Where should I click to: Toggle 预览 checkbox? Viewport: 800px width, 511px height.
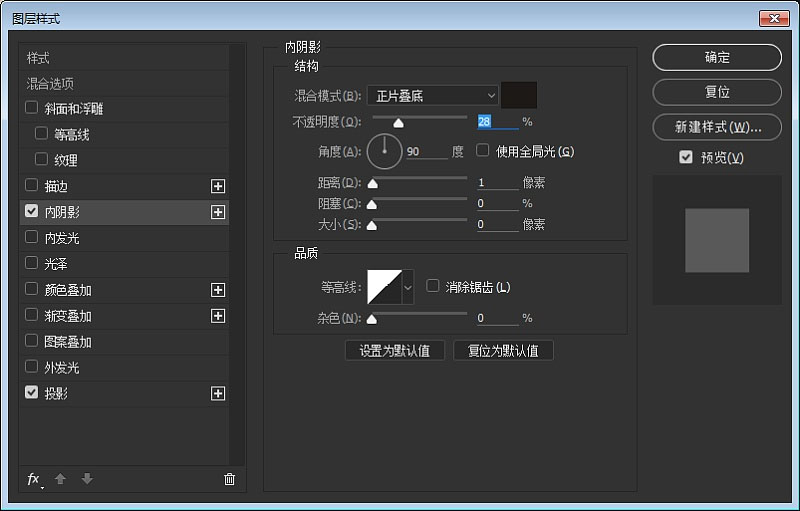(686, 157)
